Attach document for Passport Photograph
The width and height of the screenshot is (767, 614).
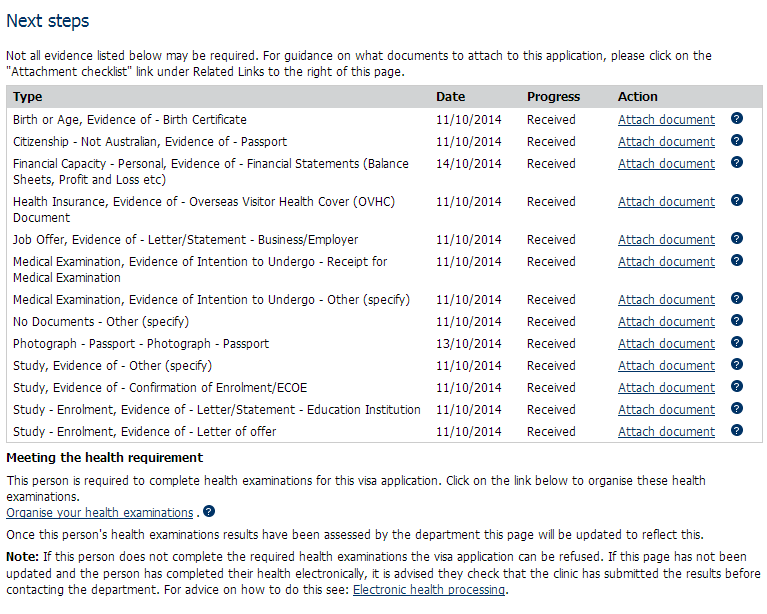pyautogui.click(x=666, y=344)
